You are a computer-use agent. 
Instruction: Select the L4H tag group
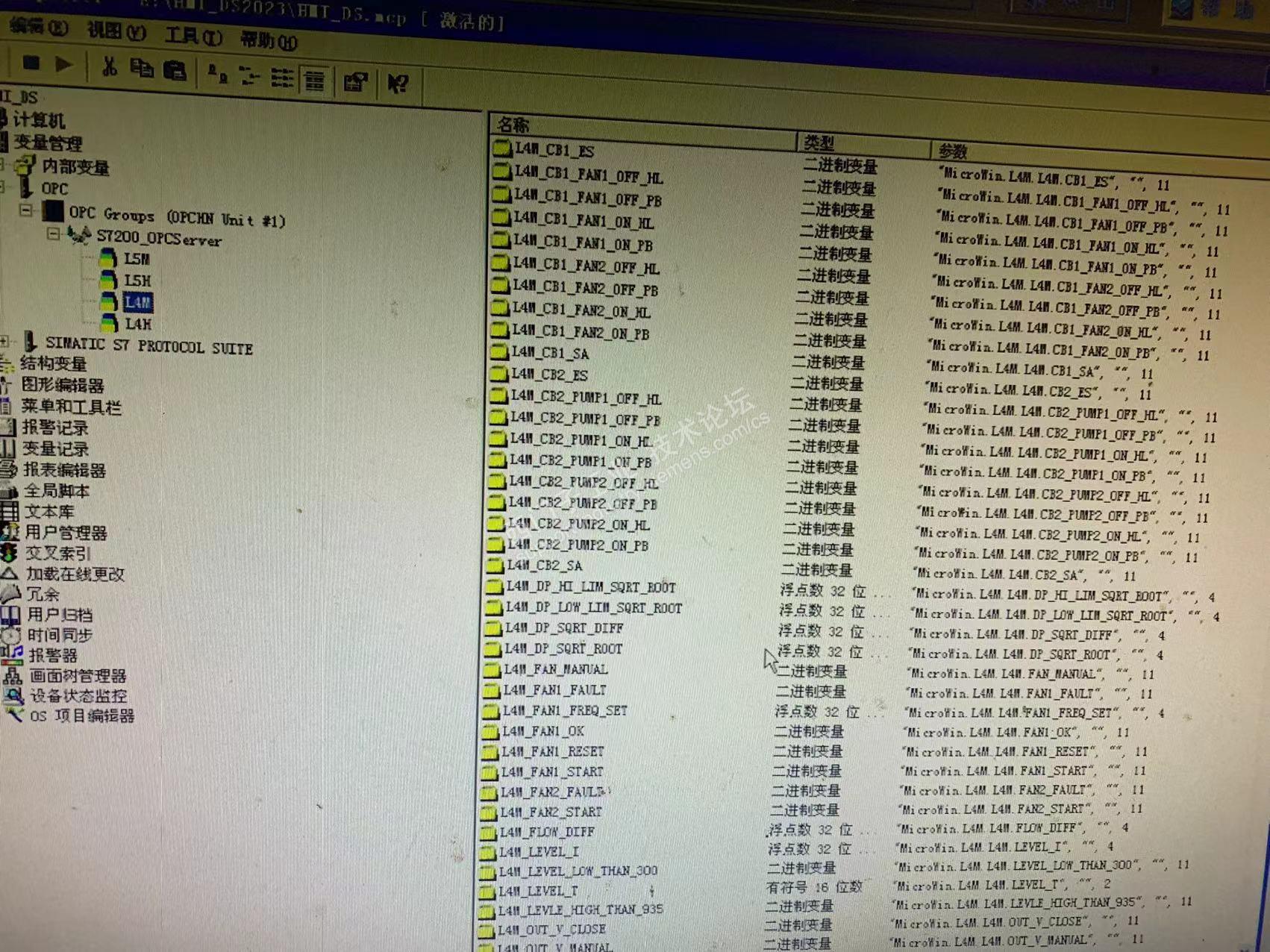point(138,324)
